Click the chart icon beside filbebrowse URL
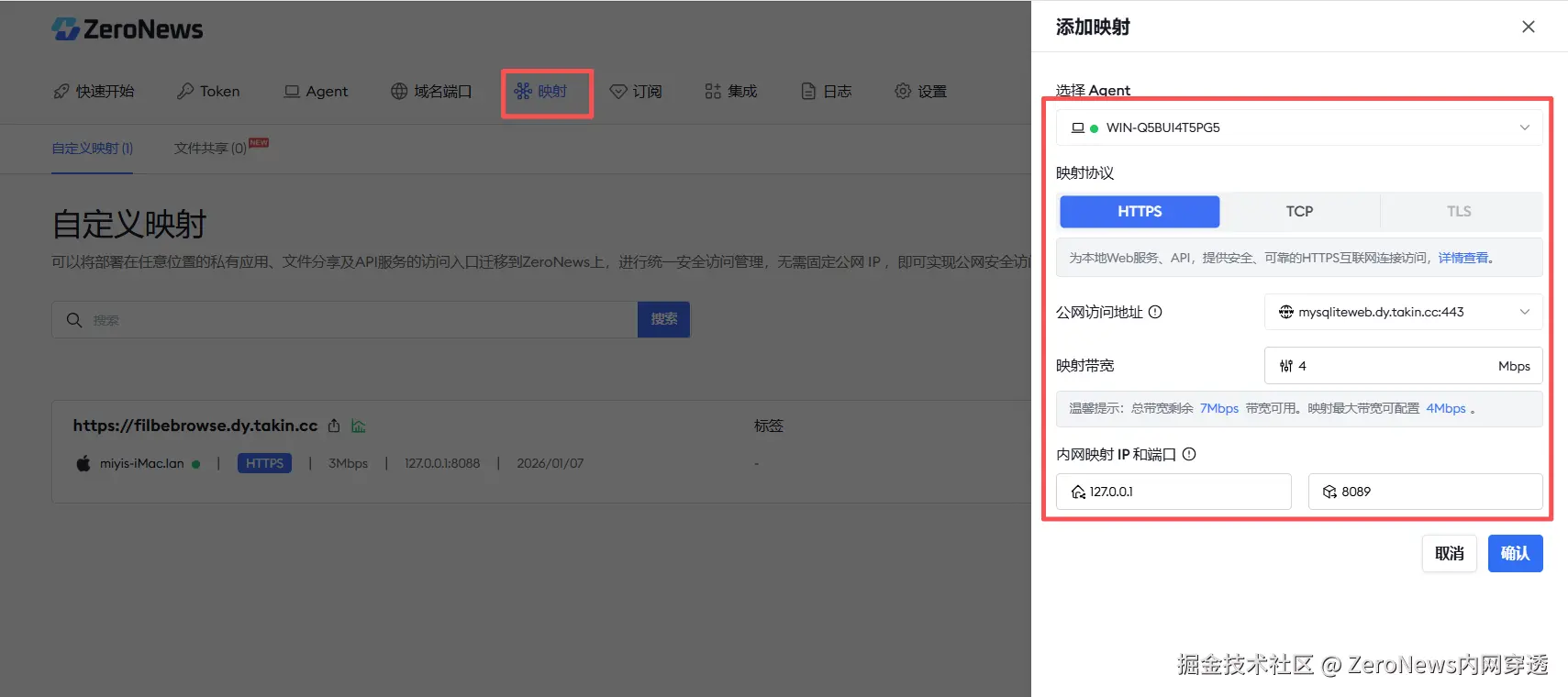Screen dimensions: 1568x697 [359, 426]
